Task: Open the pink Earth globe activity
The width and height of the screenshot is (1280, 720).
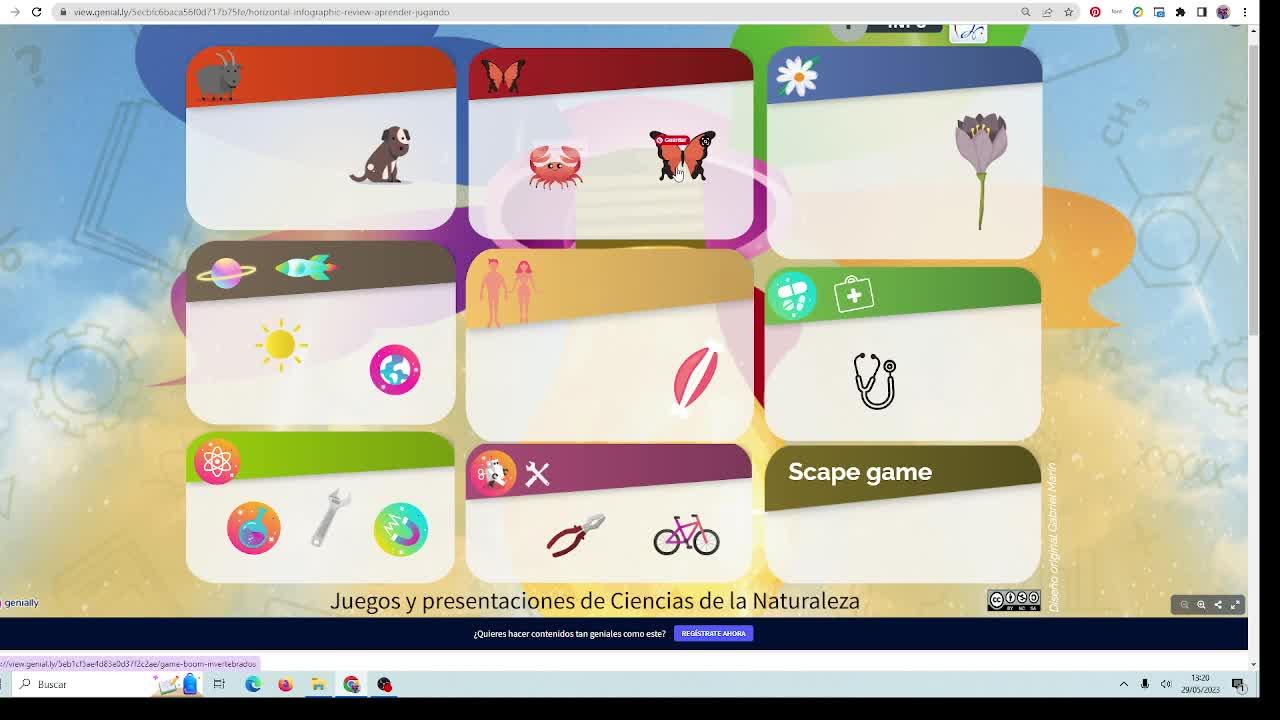Action: 395,370
